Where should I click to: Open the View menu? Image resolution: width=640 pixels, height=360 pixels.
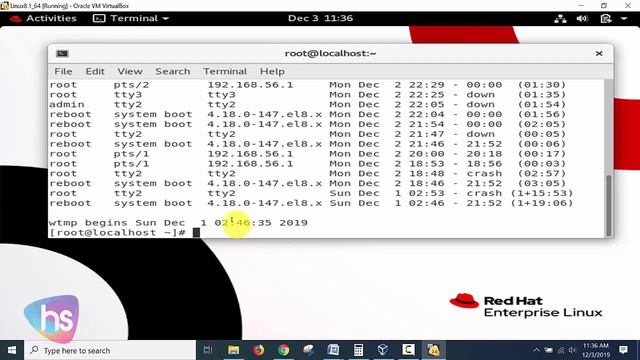point(130,71)
